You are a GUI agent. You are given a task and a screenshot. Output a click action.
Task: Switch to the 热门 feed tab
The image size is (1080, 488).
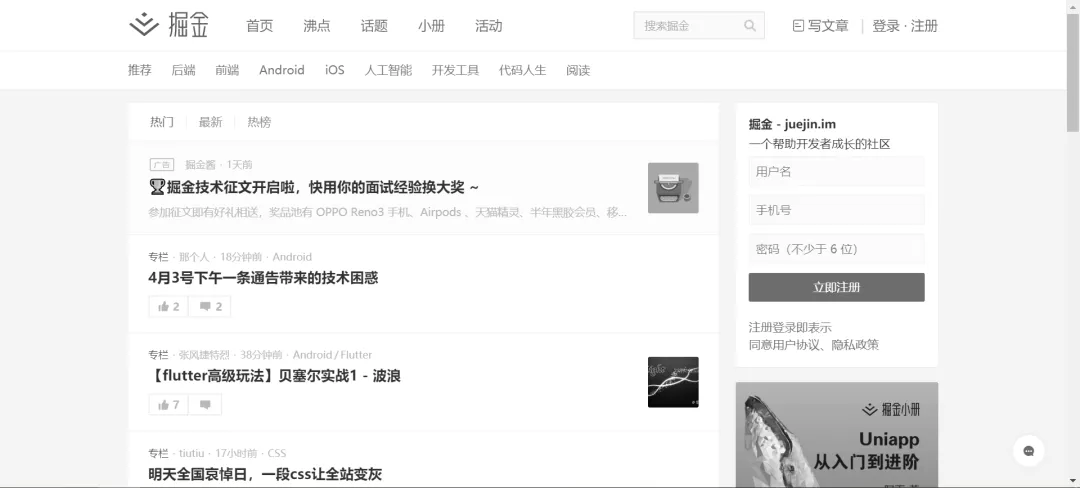[x=162, y=122]
